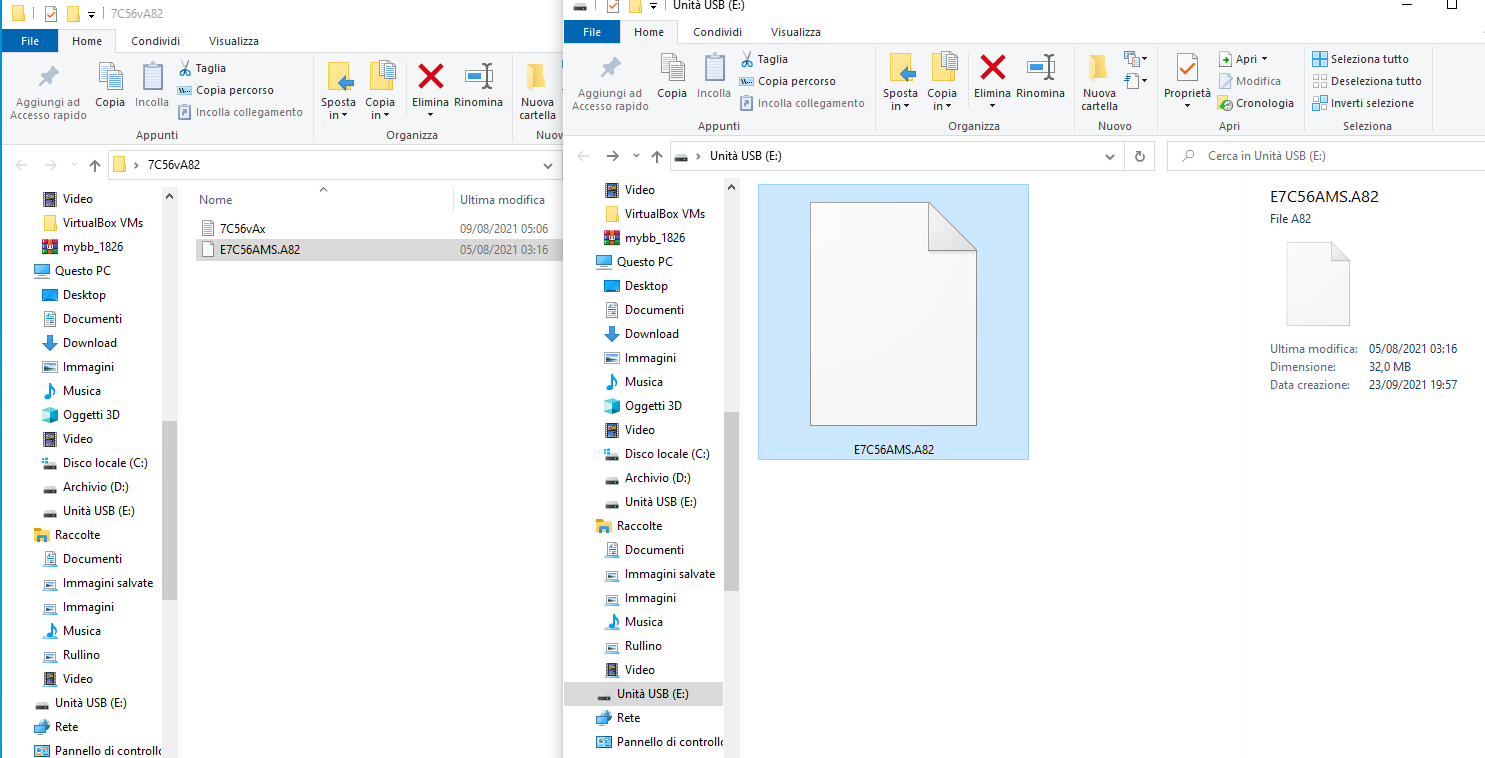
Task: Click search field Cerca in Unità USB
Action: [1320, 156]
